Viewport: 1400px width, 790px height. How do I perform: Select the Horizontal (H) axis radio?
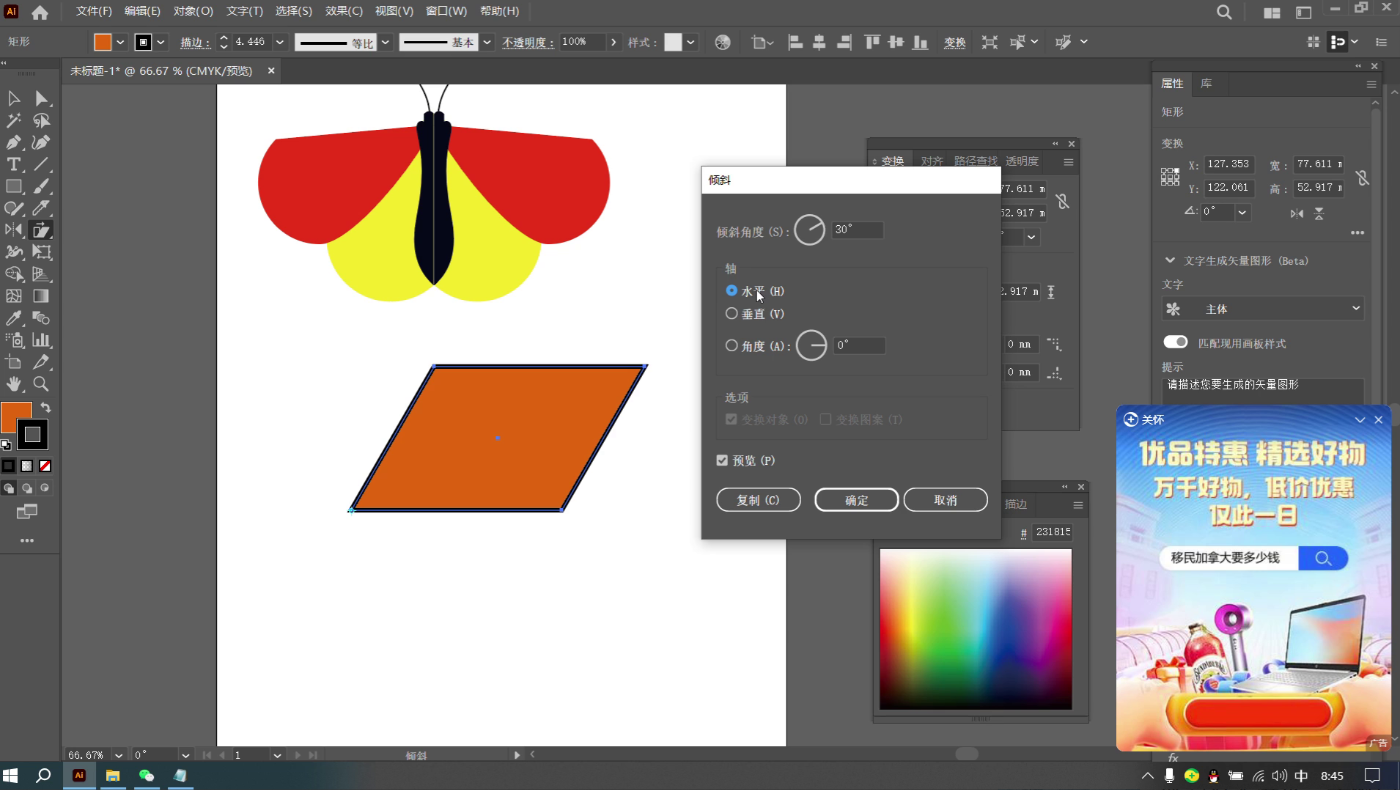click(x=732, y=290)
